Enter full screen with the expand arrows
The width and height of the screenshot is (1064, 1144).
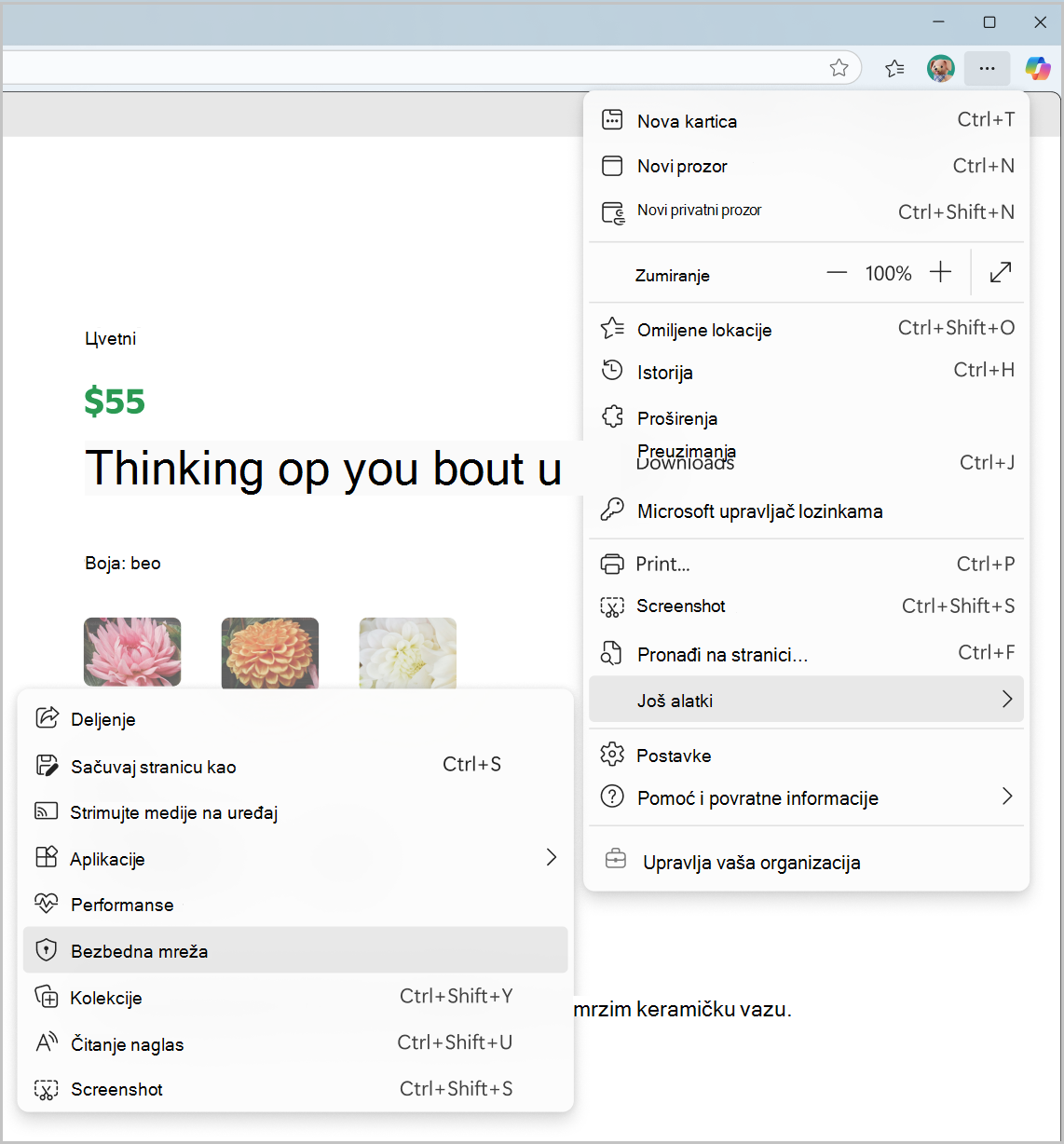[1001, 272]
